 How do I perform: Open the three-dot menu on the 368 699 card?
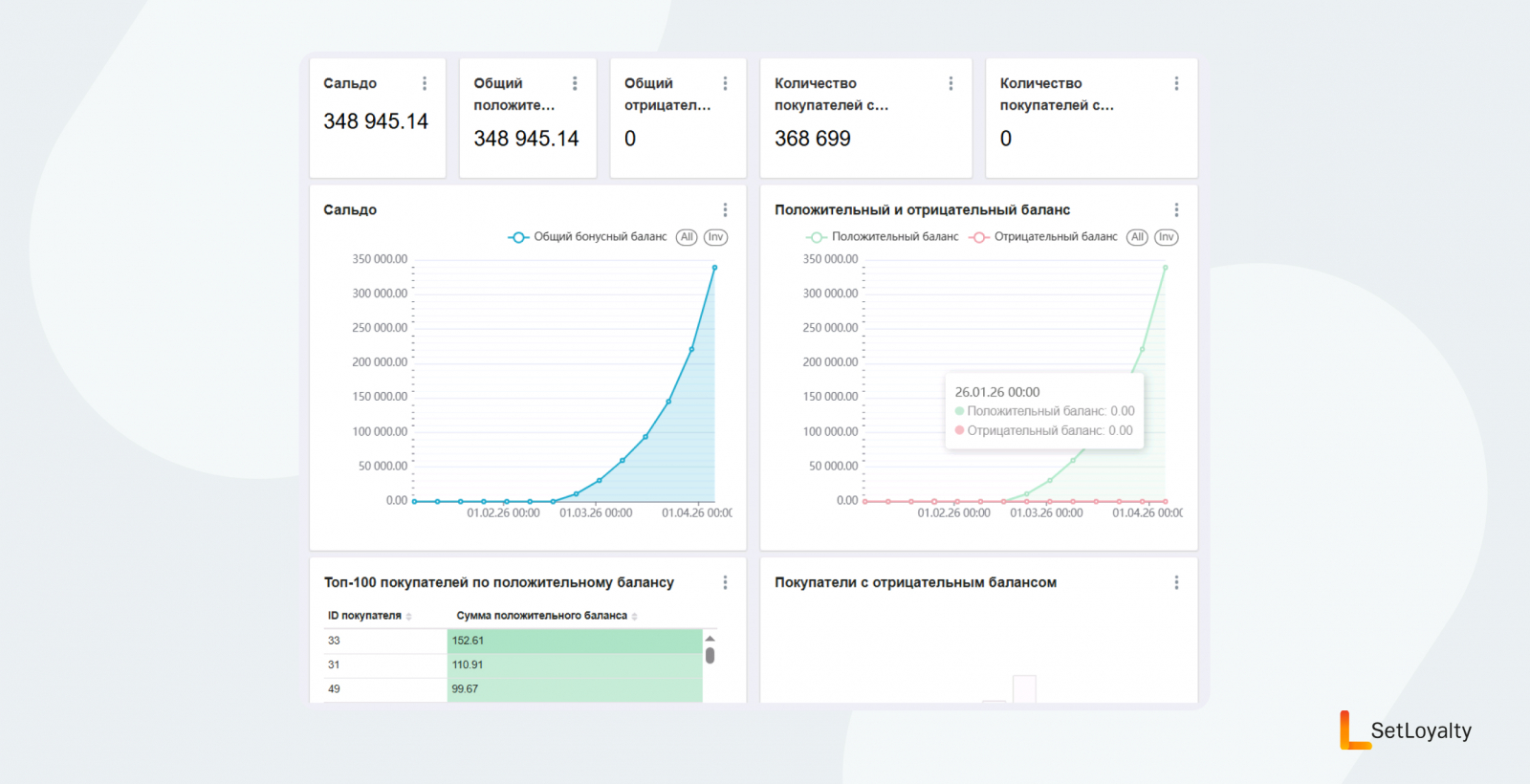tap(951, 84)
